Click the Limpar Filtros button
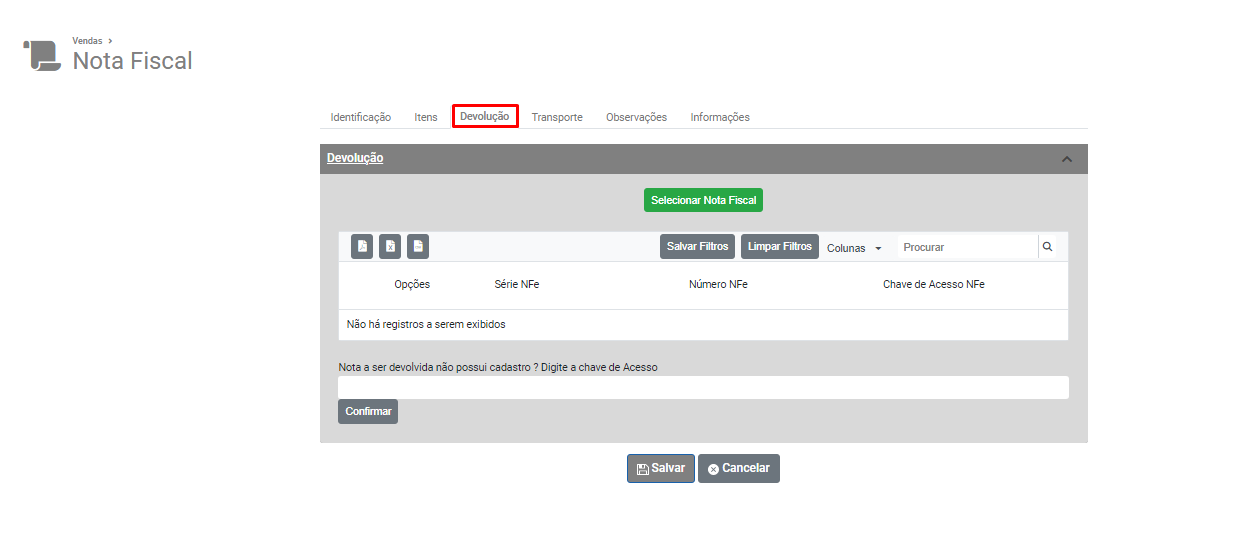Viewport: 1243px width, 533px height. 780,246
